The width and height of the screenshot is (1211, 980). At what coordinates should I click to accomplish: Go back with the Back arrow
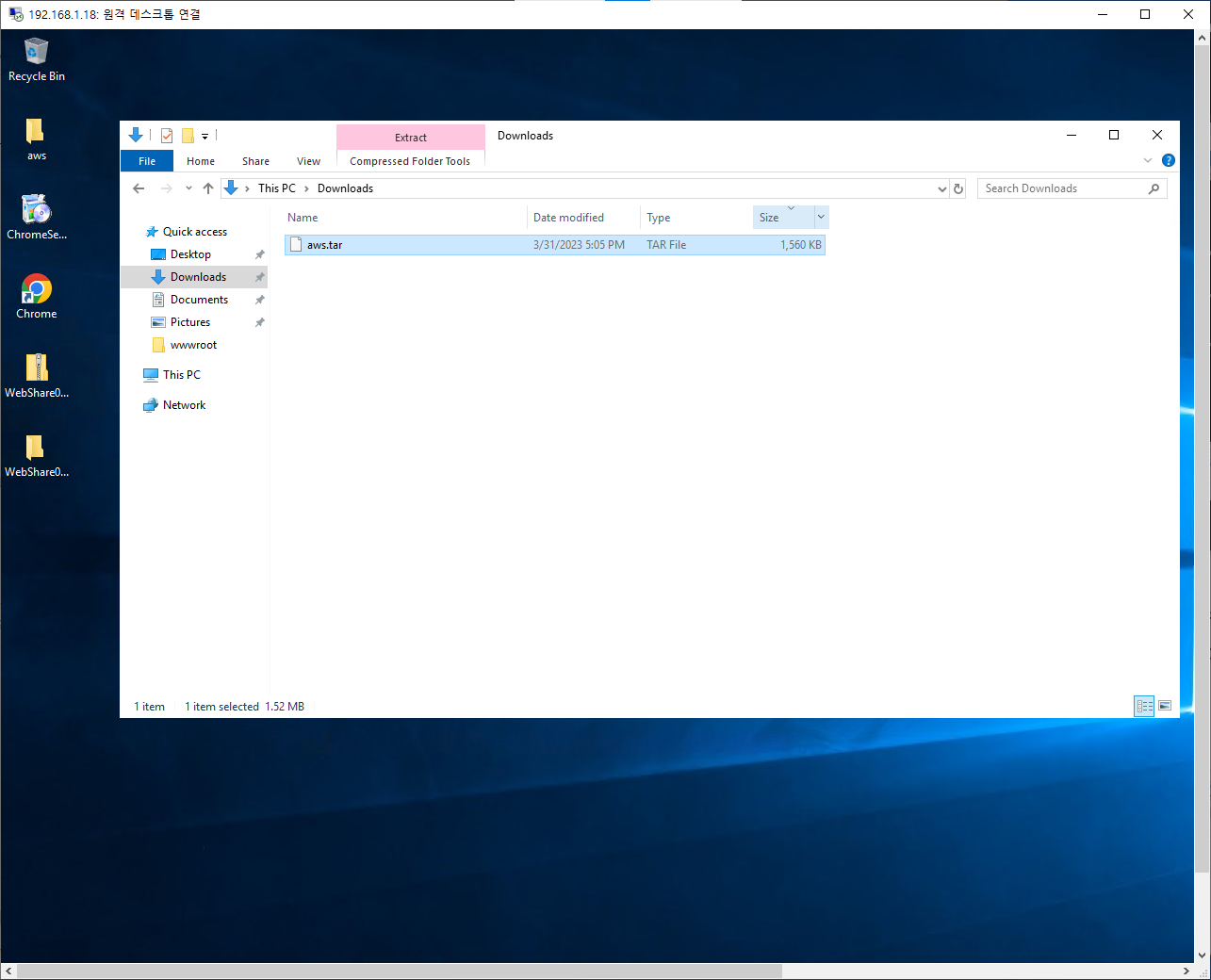click(x=139, y=188)
